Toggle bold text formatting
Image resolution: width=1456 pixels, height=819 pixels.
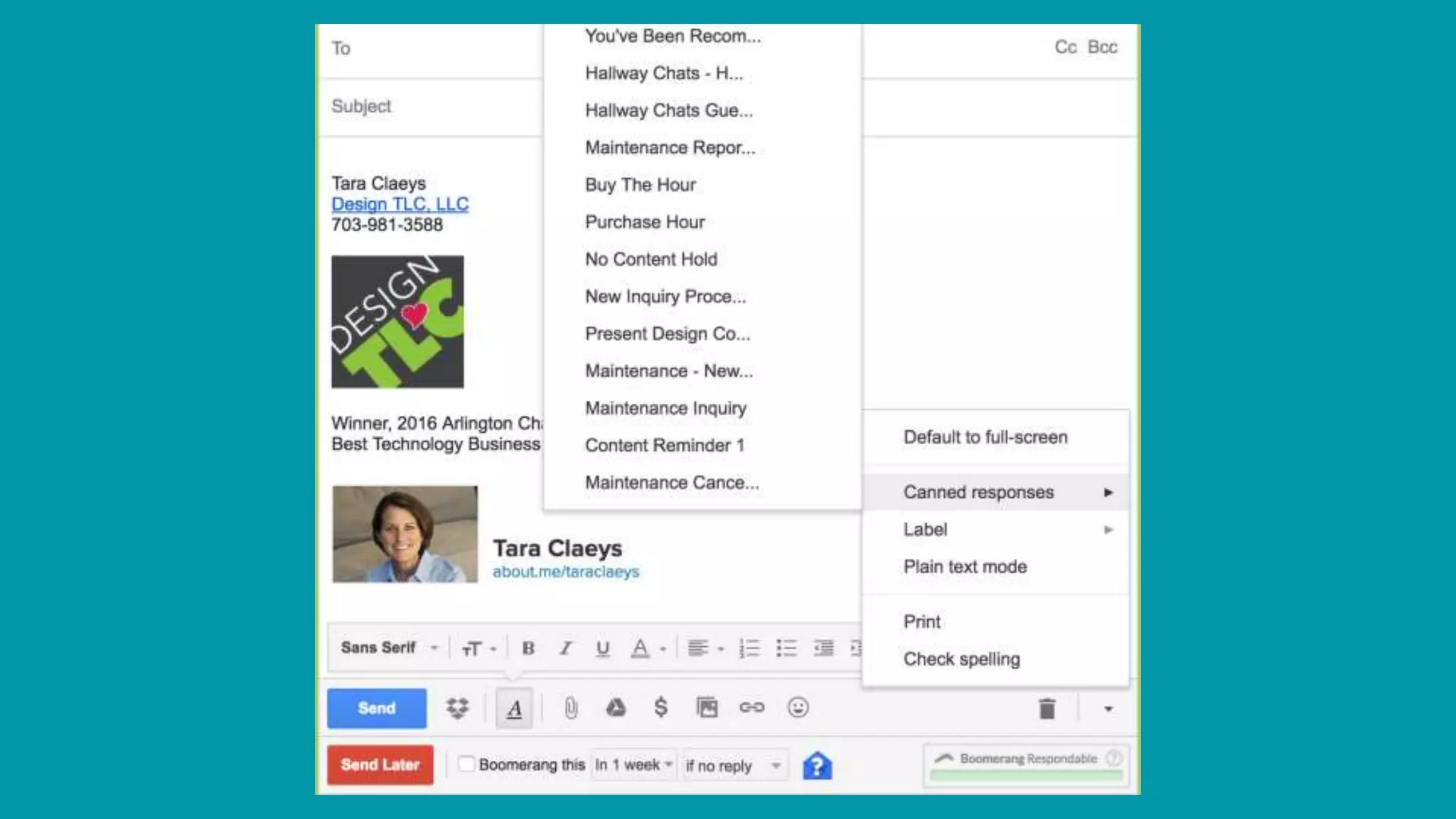click(x=528, y=648)
